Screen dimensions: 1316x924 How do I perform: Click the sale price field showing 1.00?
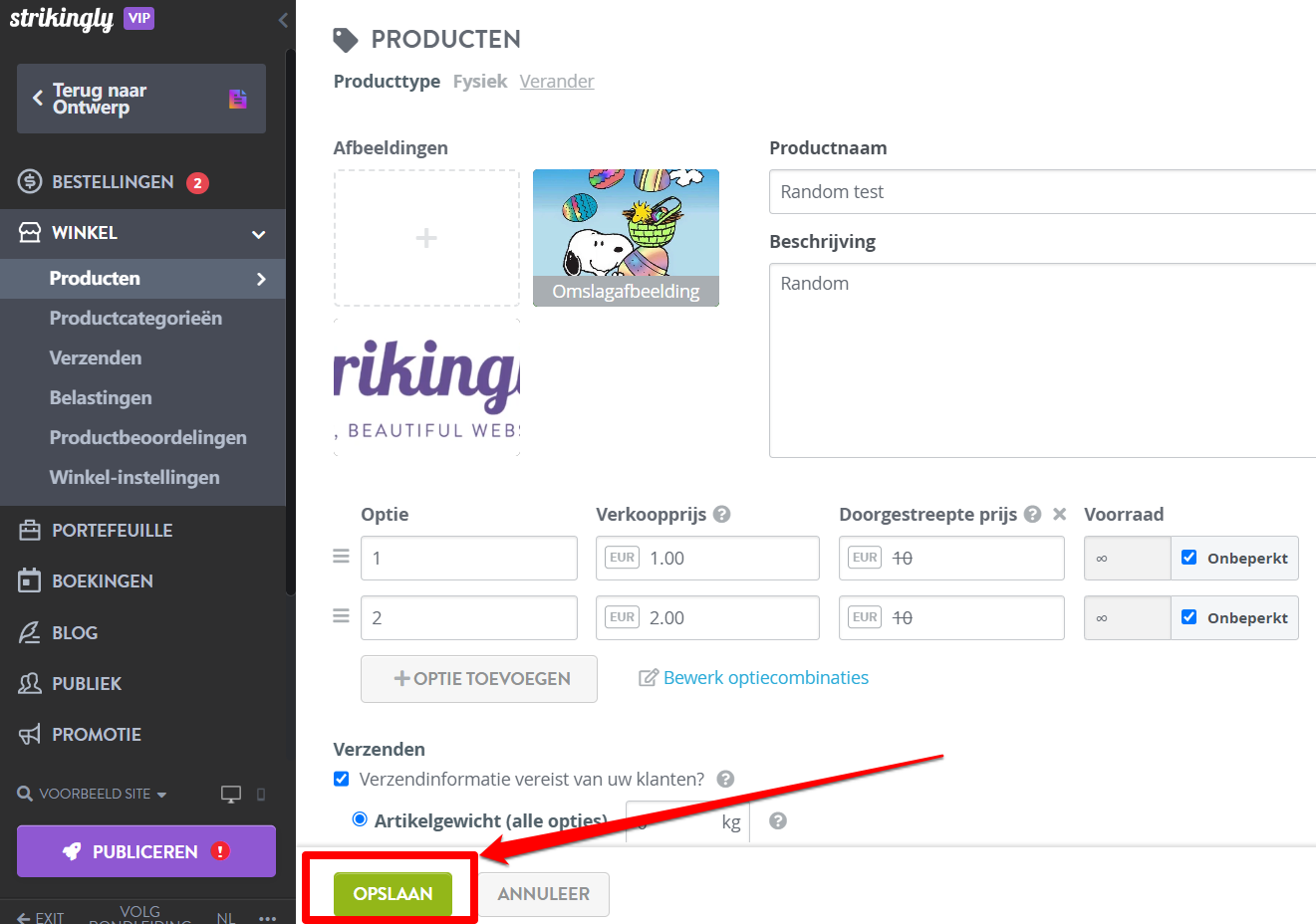pyautogui.click(x=707, y=559)
